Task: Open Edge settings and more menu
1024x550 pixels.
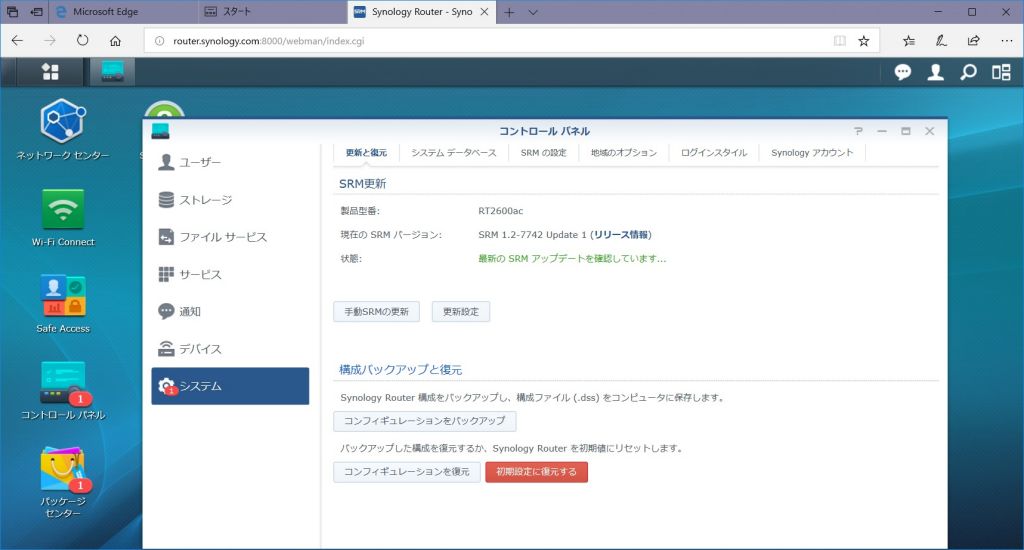Action: [1006, 40]
